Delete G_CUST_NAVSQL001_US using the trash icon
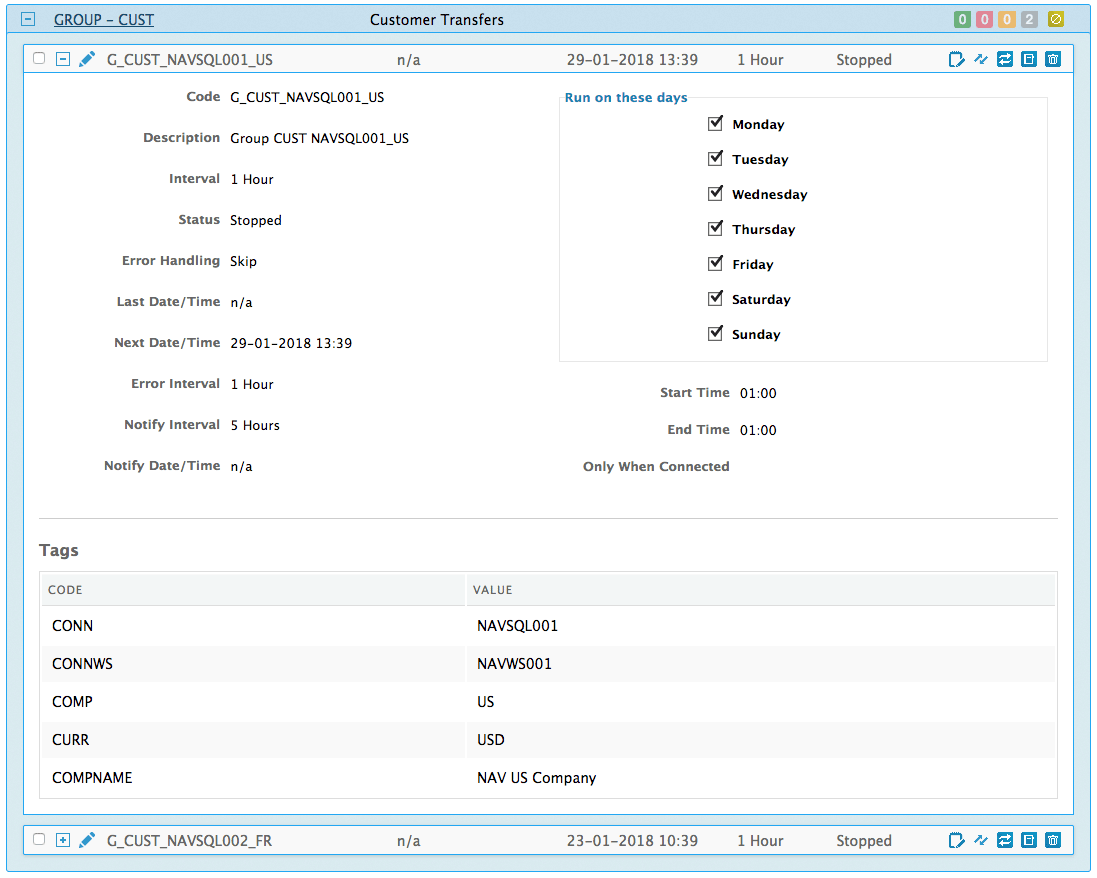1097x878 pixels. 1052,59
